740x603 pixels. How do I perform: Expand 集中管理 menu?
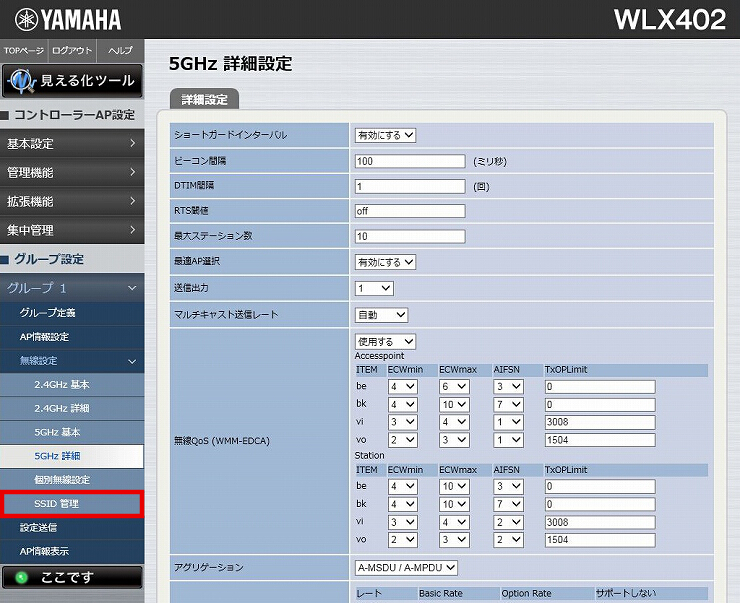tap(72, 230)
